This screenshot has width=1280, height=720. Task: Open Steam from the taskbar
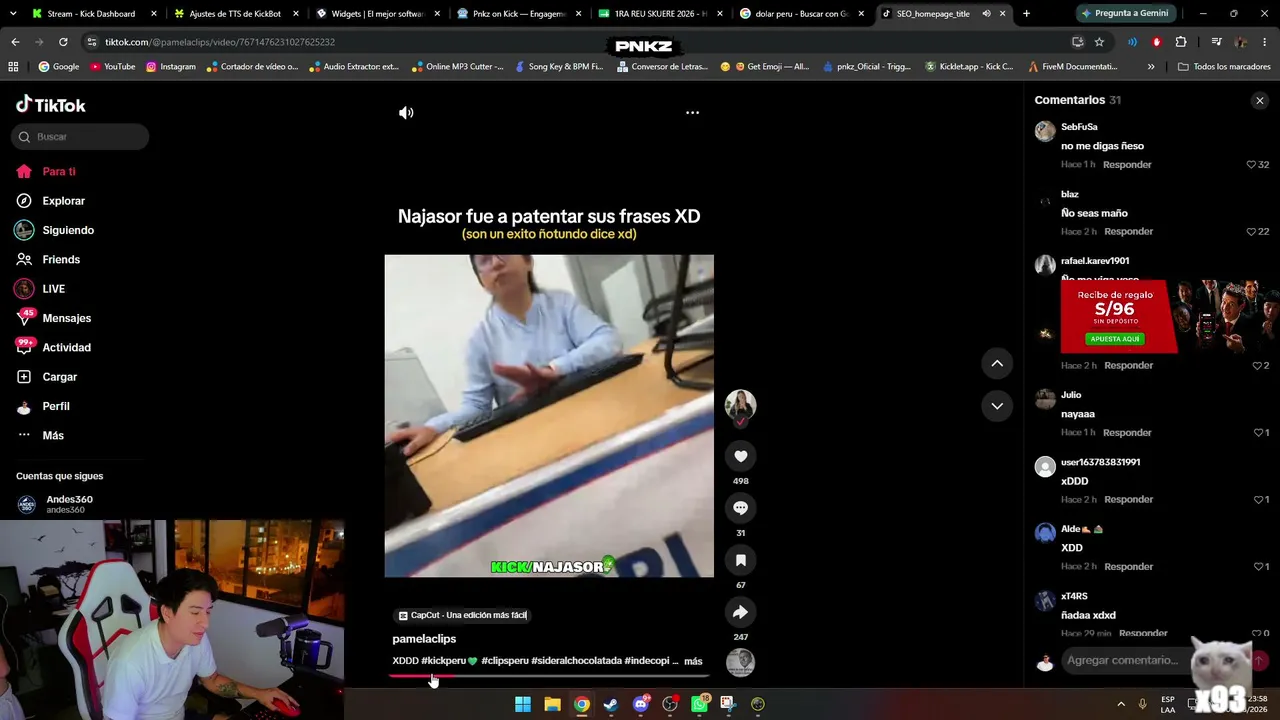(x=611, y=704)
